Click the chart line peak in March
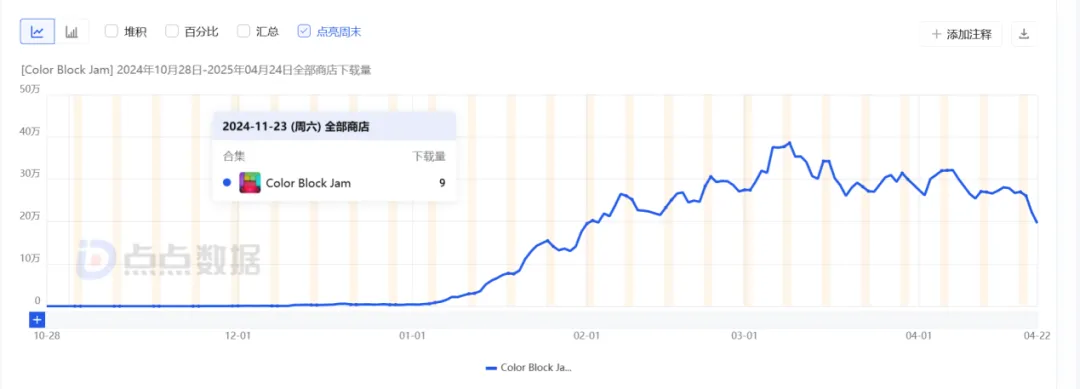Image resolution: width=1080 pixels, height=389 pixels. 789,143
